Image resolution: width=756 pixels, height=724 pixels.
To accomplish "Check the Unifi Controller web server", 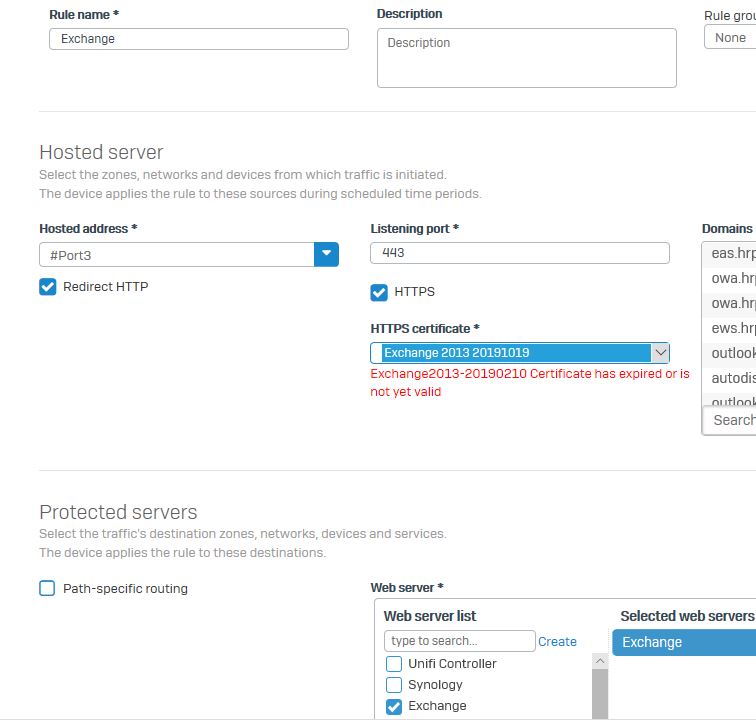I will [x=394, y=664].
